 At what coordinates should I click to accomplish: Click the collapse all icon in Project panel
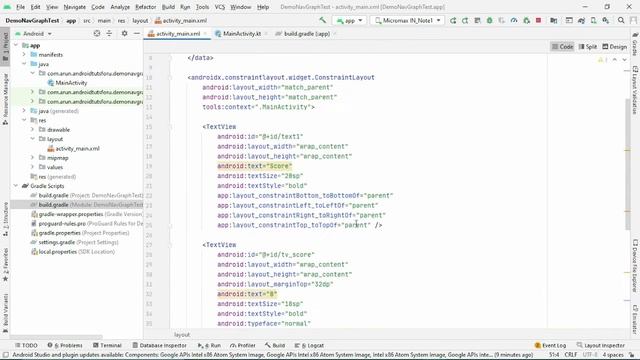point(109,33)
